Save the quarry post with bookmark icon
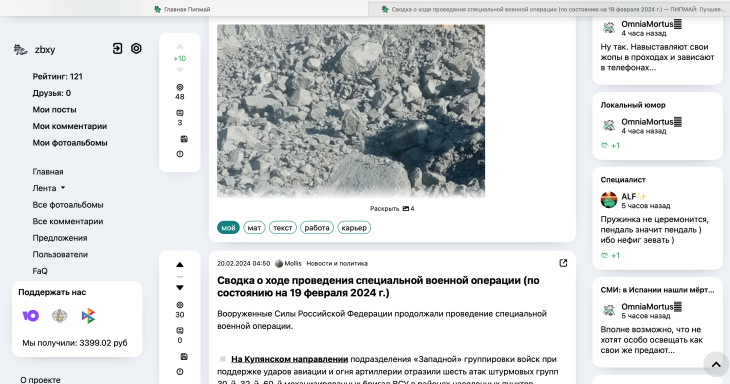The height and width of the screenshot is (384, 730). (184, 139)
